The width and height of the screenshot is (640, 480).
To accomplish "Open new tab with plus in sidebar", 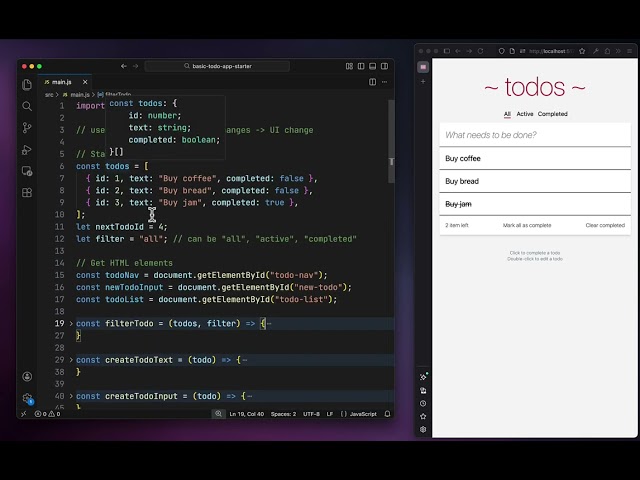I will [x=423, y=82].
